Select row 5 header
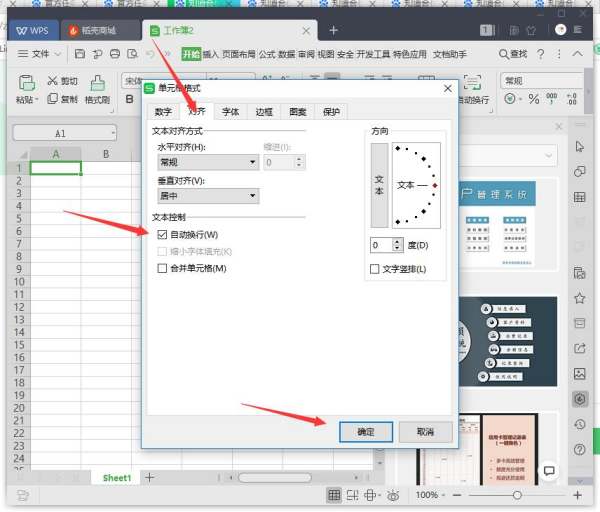Image resolution: width=600 pixels, height=512 pixels. click(18, 218)
